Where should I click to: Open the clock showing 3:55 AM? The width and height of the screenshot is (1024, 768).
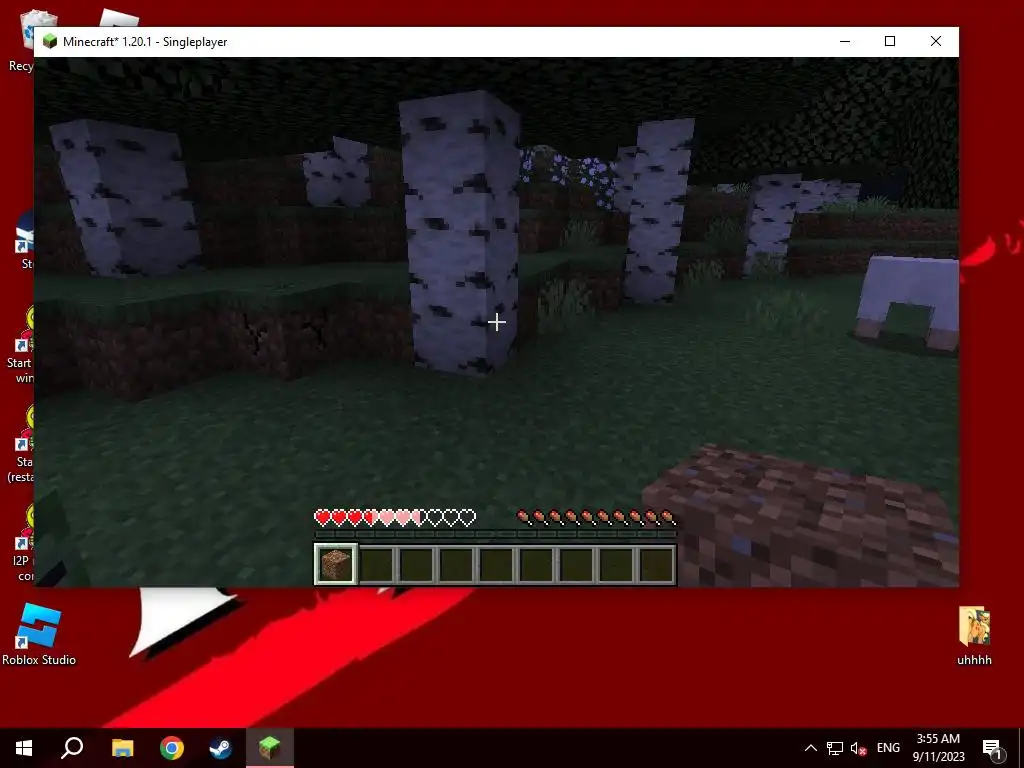click(938, 748)
